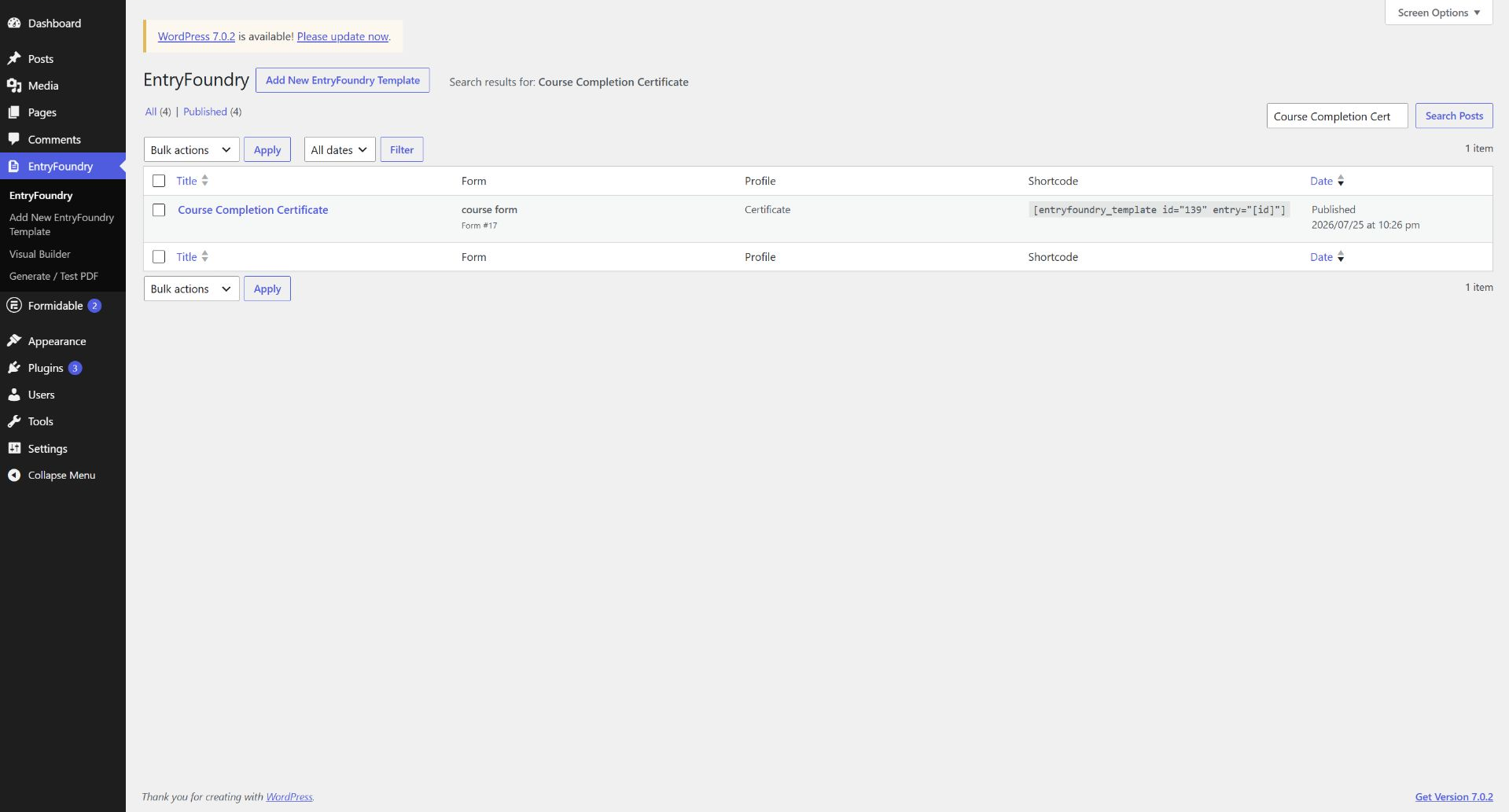Click the Date sort arrows in table footer
1509x812 pixels.
point(1341,257)
